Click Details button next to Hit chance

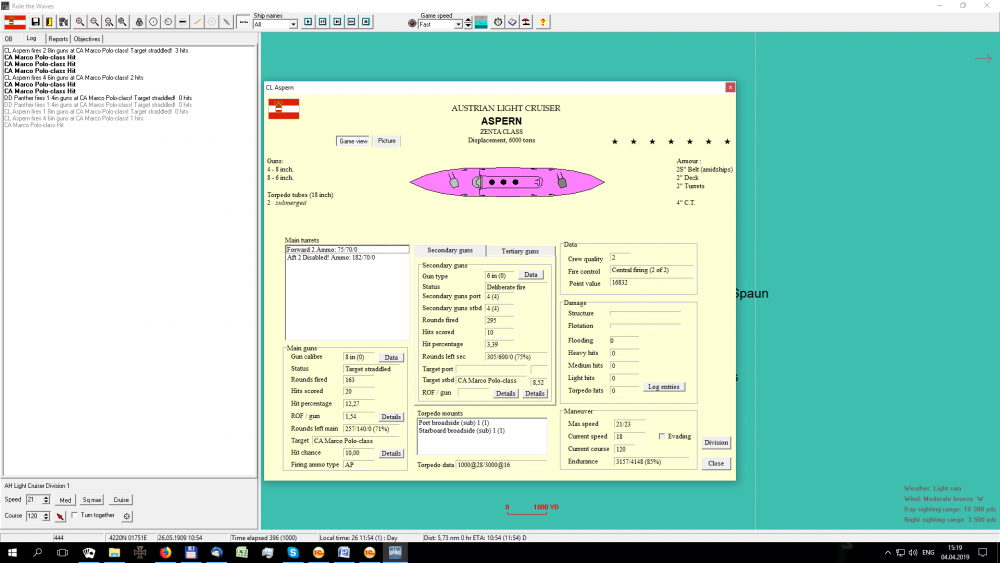pyautogui.click(x=391, y=453)
